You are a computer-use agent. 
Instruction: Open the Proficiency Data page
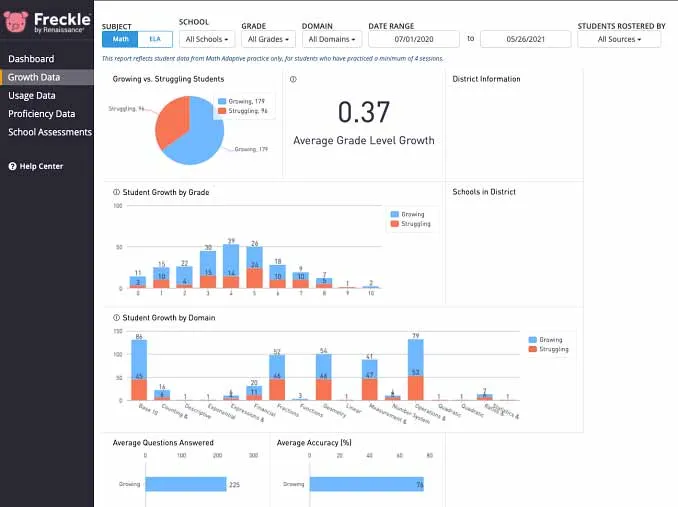click(41, 114)
